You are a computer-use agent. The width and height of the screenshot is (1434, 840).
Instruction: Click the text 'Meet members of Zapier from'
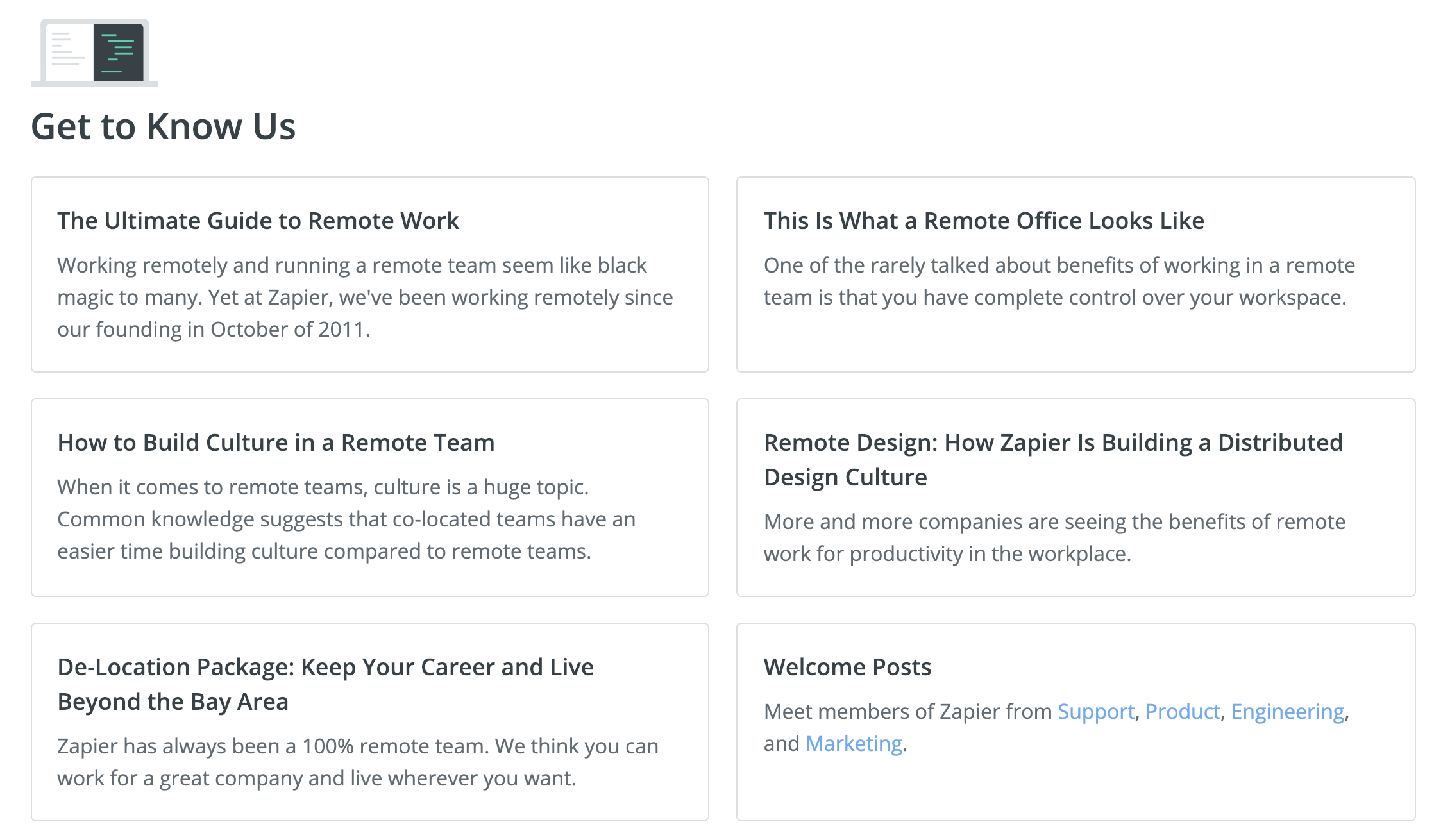coord(907,712)
